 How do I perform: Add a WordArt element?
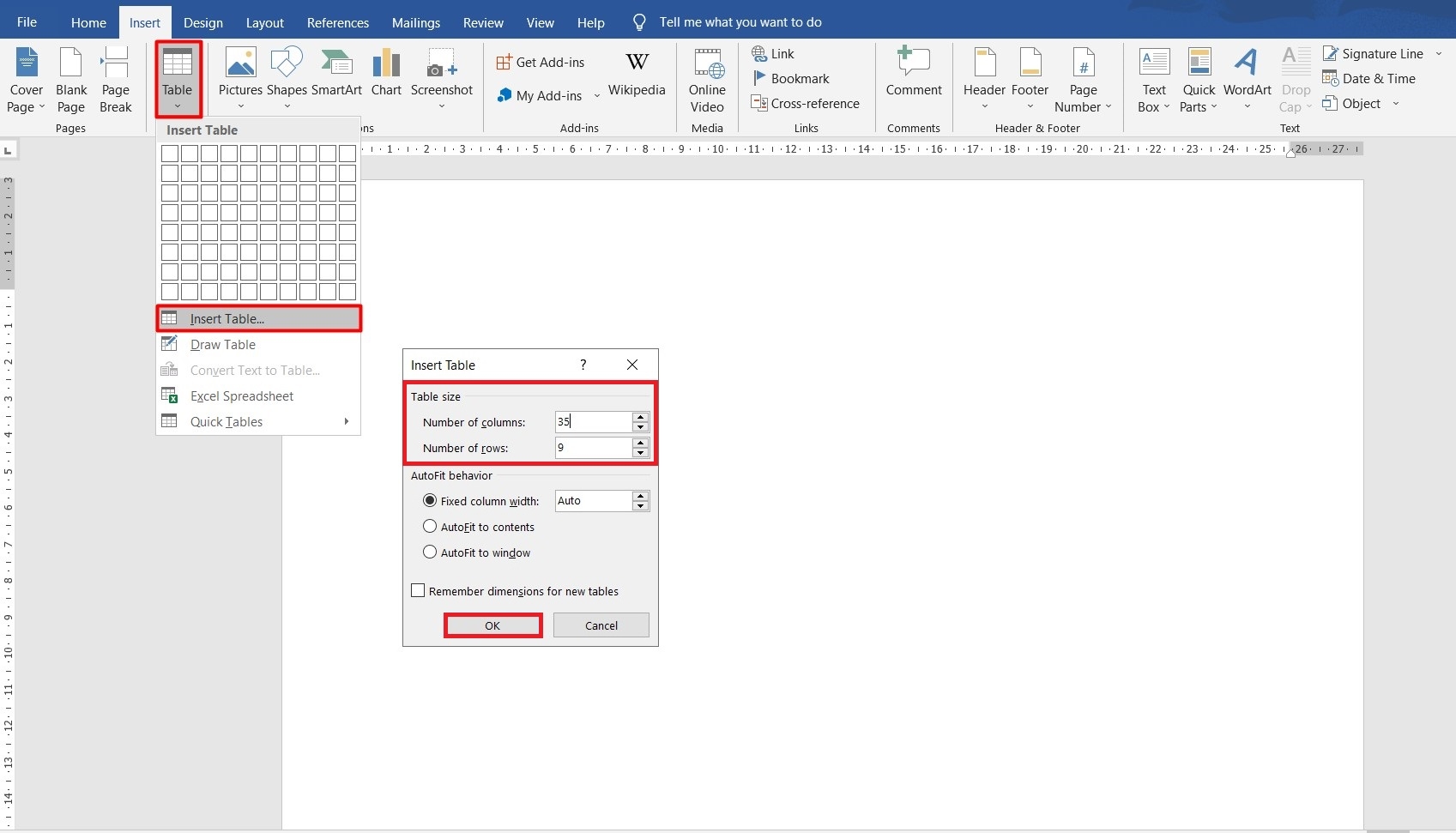click(x=1246, y=77)
